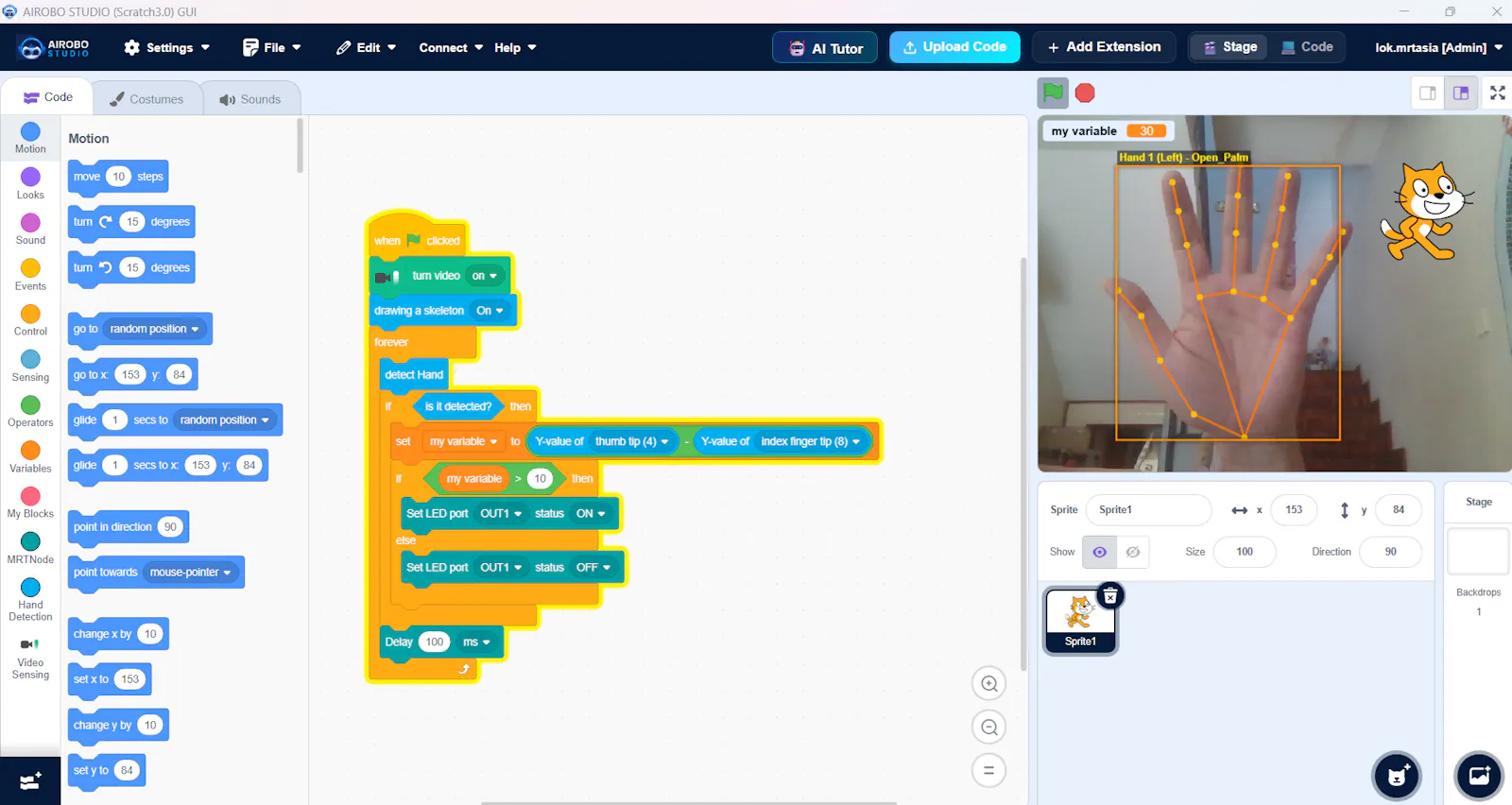The width and height of the screenshot is (1512, 805).
Task: Click the Scratch cat on stage
Action: [1428, 212]
